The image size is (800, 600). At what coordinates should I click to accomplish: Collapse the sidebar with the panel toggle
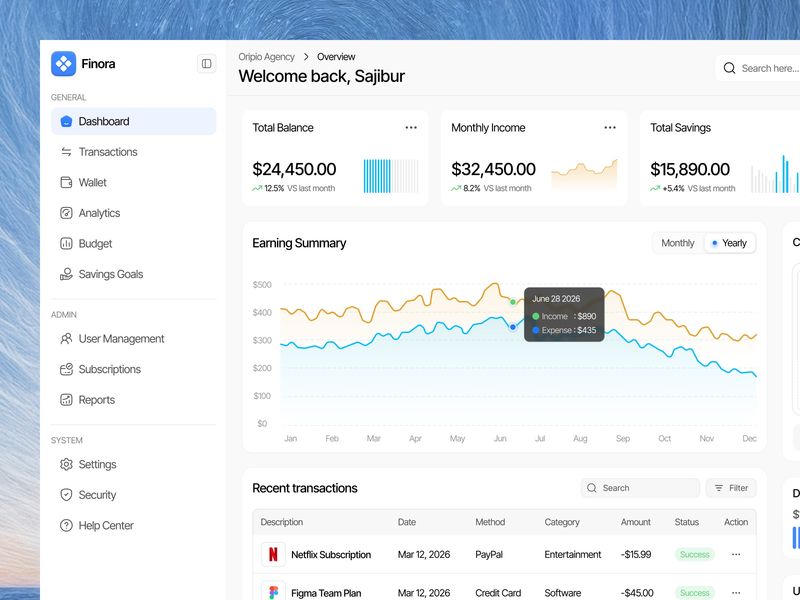pyautogui.click(x=205, y=63)
